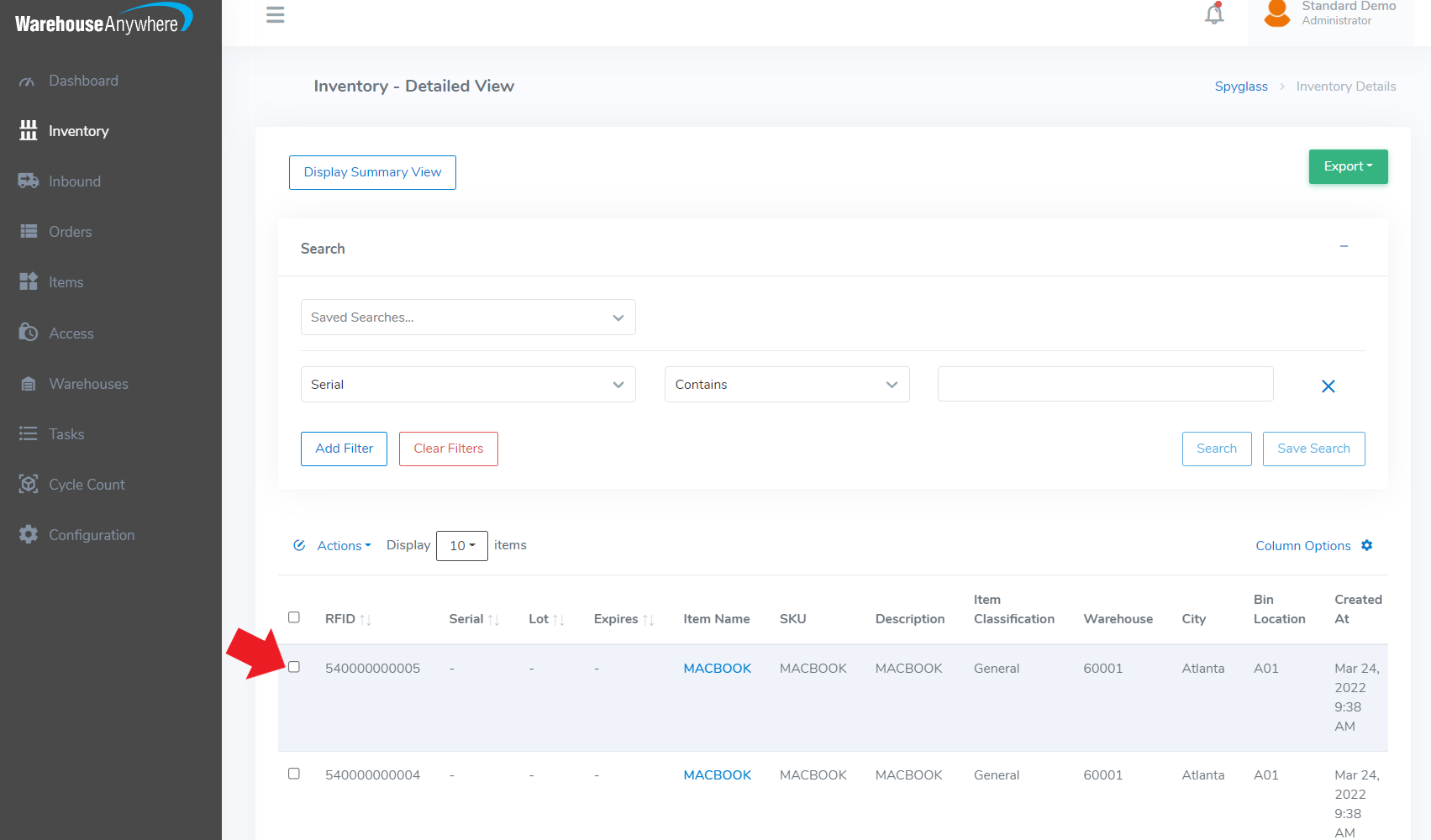The image size is (1431, 840).
Task: Expand the Contains operator dropdown
Action: pos(786,384)
